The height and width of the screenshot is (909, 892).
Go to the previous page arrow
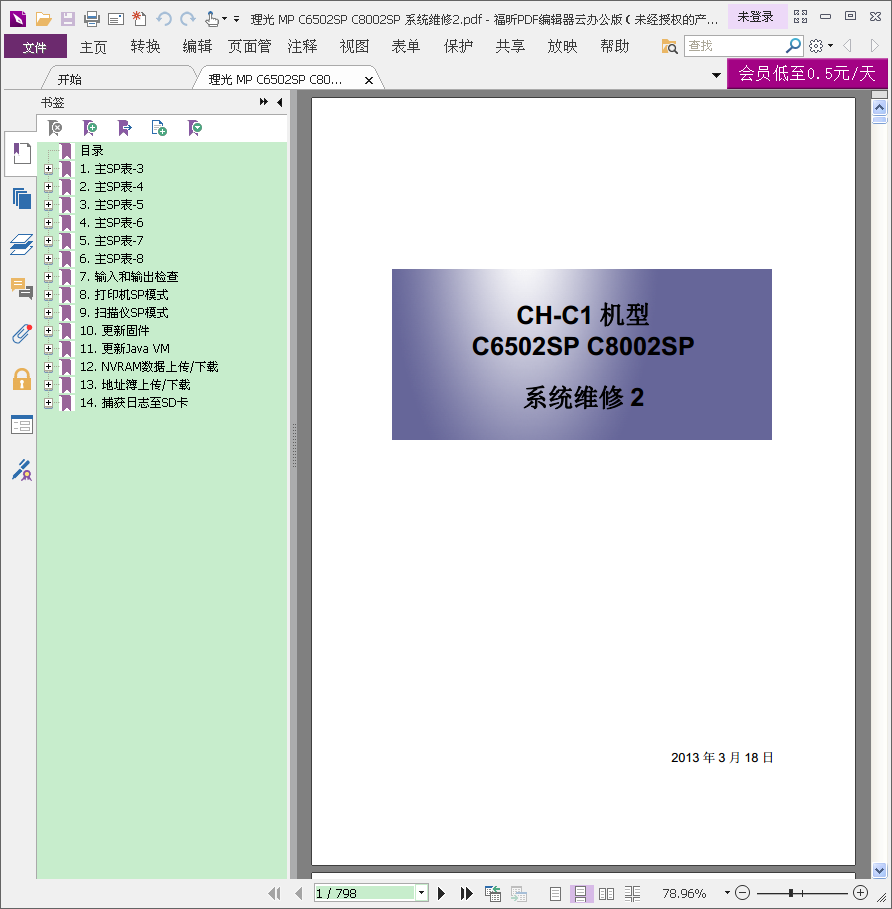point(298,893)
